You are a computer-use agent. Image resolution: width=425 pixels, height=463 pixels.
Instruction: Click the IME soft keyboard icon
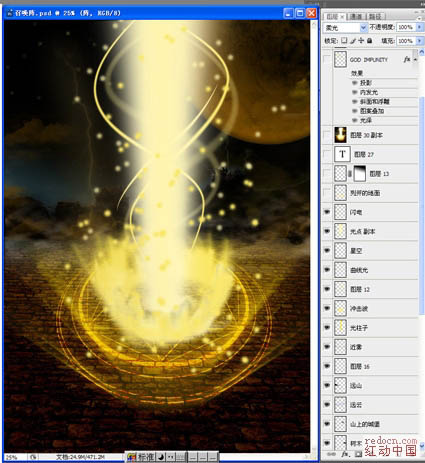[180, 457]
